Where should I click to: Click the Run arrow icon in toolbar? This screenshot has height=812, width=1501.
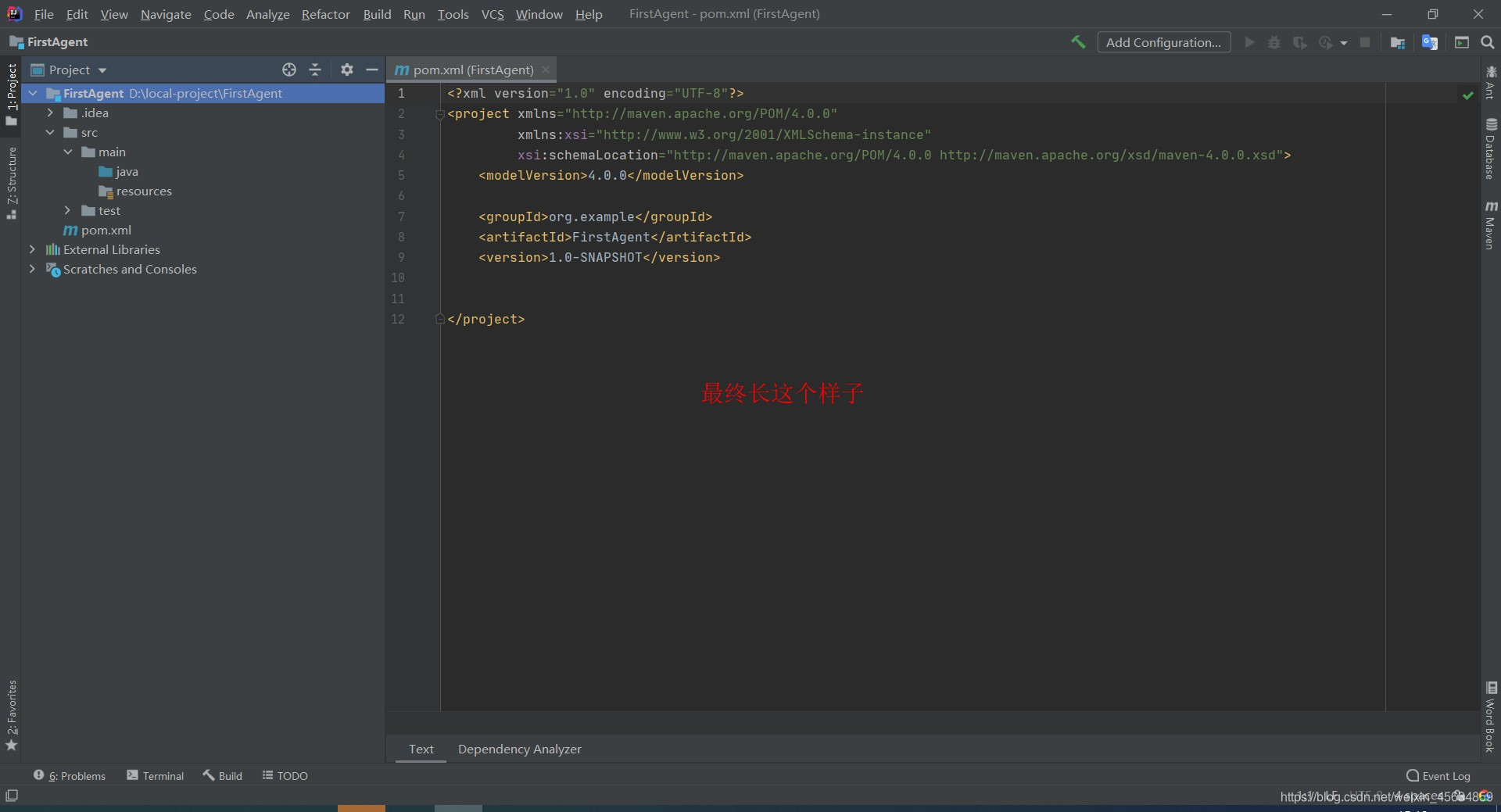(x=1249, y=42)
